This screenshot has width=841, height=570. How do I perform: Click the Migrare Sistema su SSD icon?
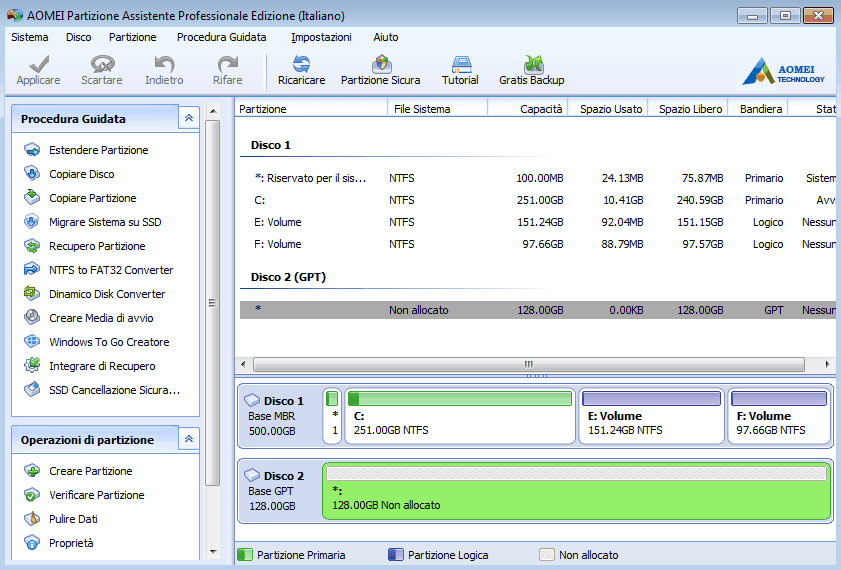32,221
